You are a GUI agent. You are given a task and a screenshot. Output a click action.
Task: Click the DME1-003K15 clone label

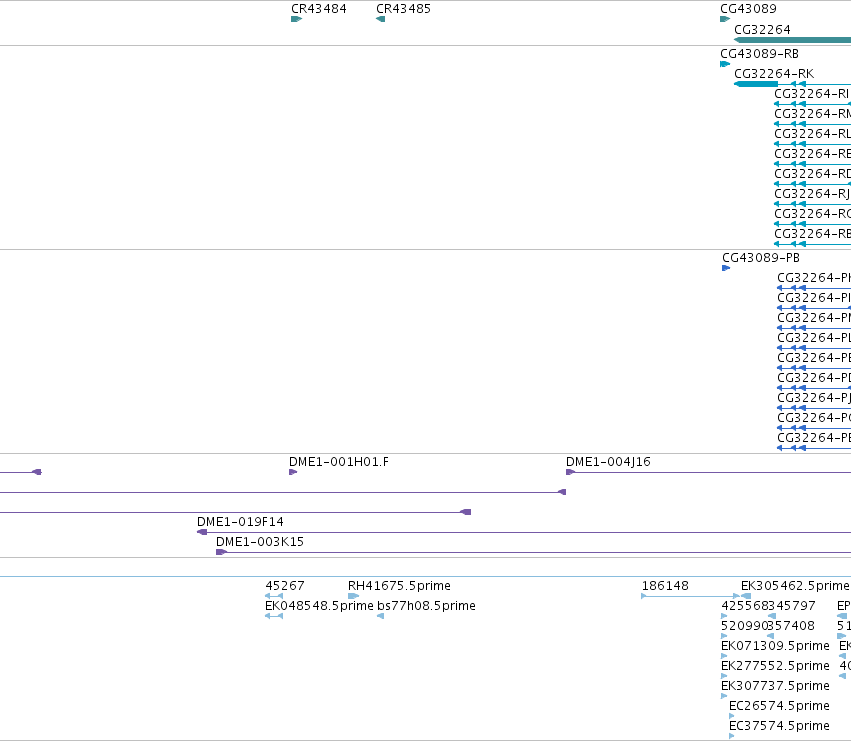tap(260, 542)
